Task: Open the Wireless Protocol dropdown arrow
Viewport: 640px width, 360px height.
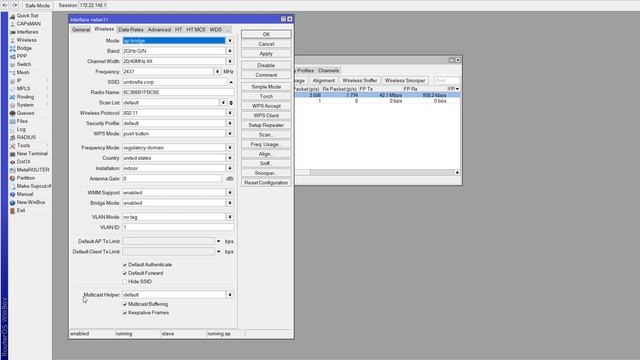Action: click(x=230, y=113)
